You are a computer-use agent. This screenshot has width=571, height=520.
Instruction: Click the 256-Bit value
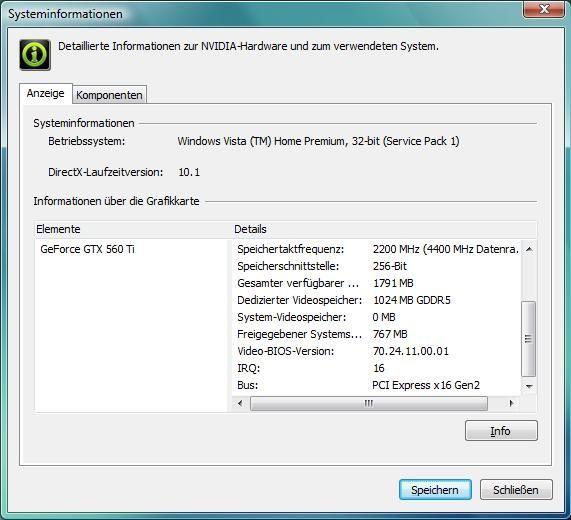390,266
